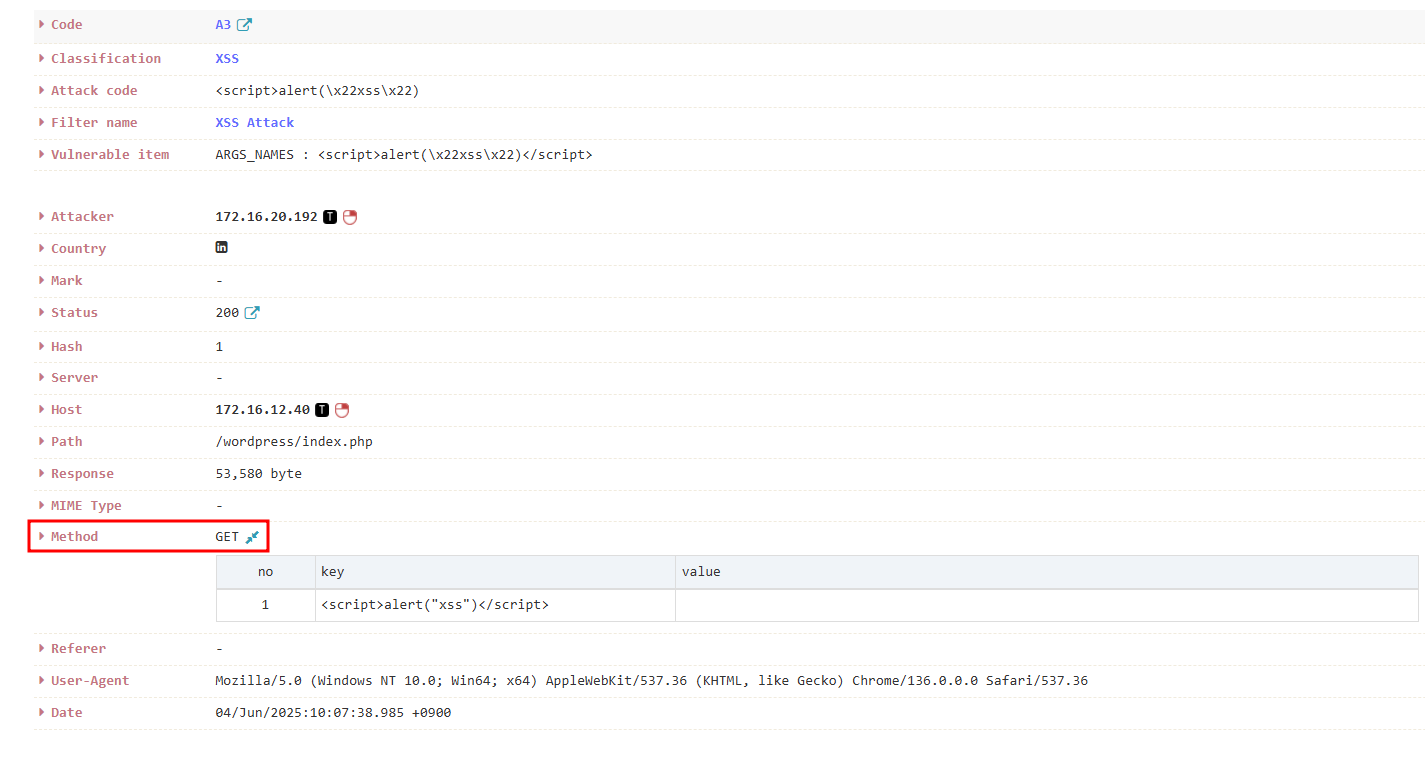1425x762 pixels.
Task: Click the Response field label
Action: pyautogui.click(x=82, y=474)
